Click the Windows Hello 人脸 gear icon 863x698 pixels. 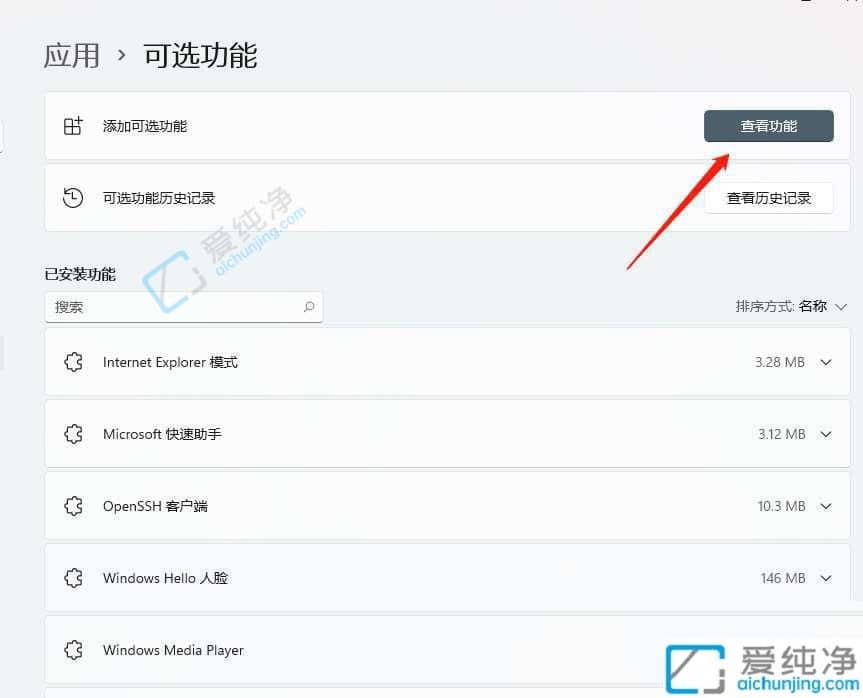(x=73, y=578)
